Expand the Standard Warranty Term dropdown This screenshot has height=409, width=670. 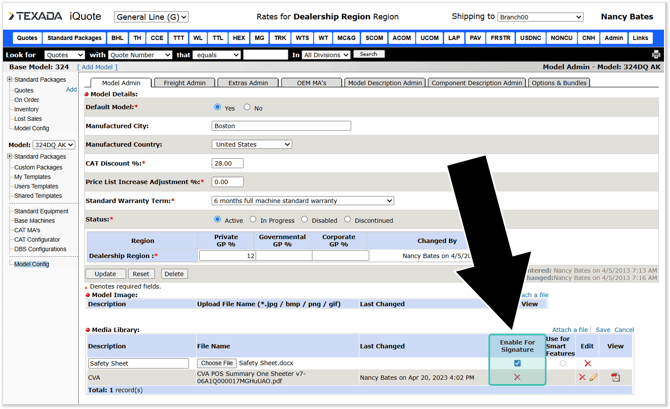coord(303,201)
